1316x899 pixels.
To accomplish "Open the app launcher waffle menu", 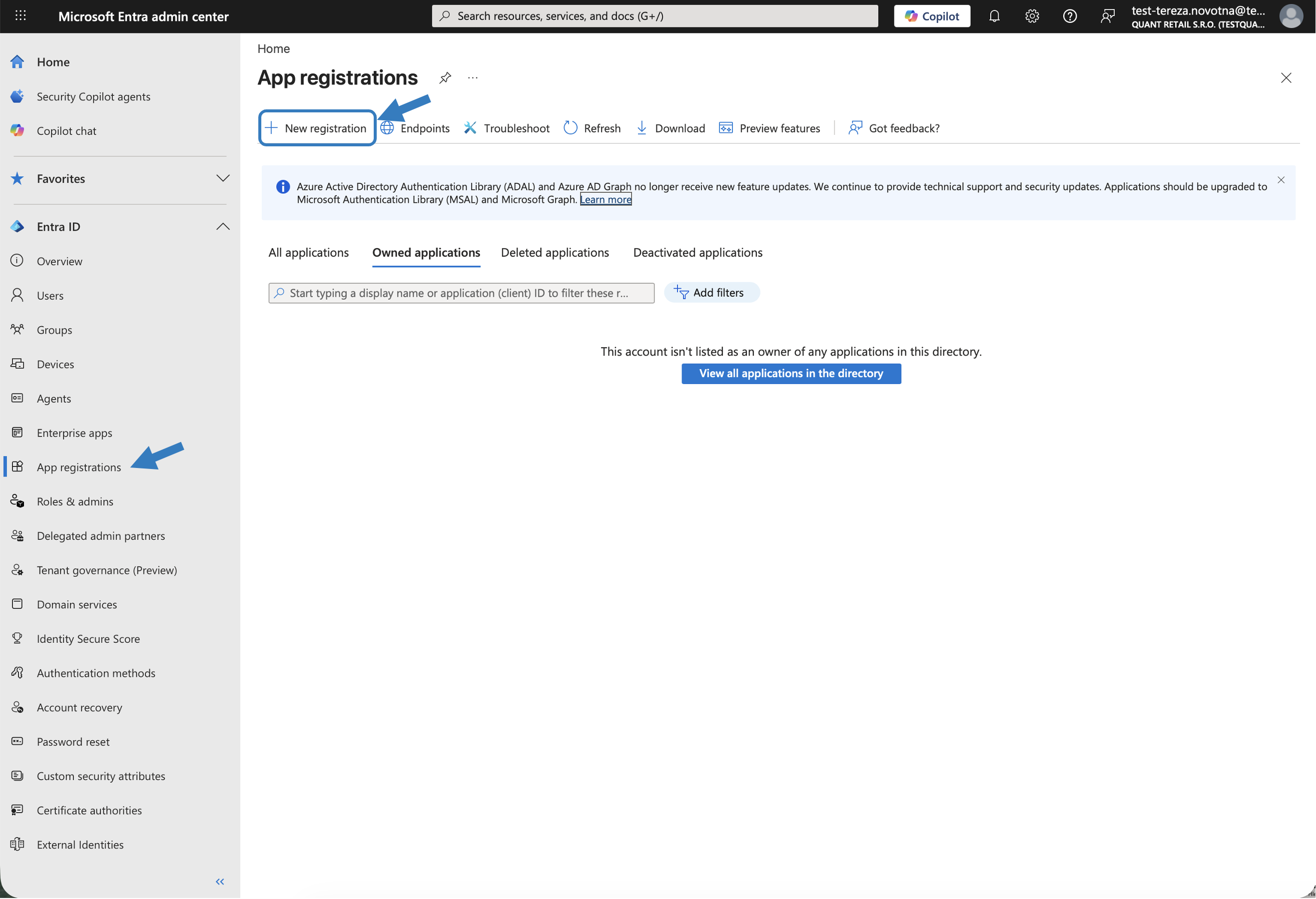I will coord(20,16).
